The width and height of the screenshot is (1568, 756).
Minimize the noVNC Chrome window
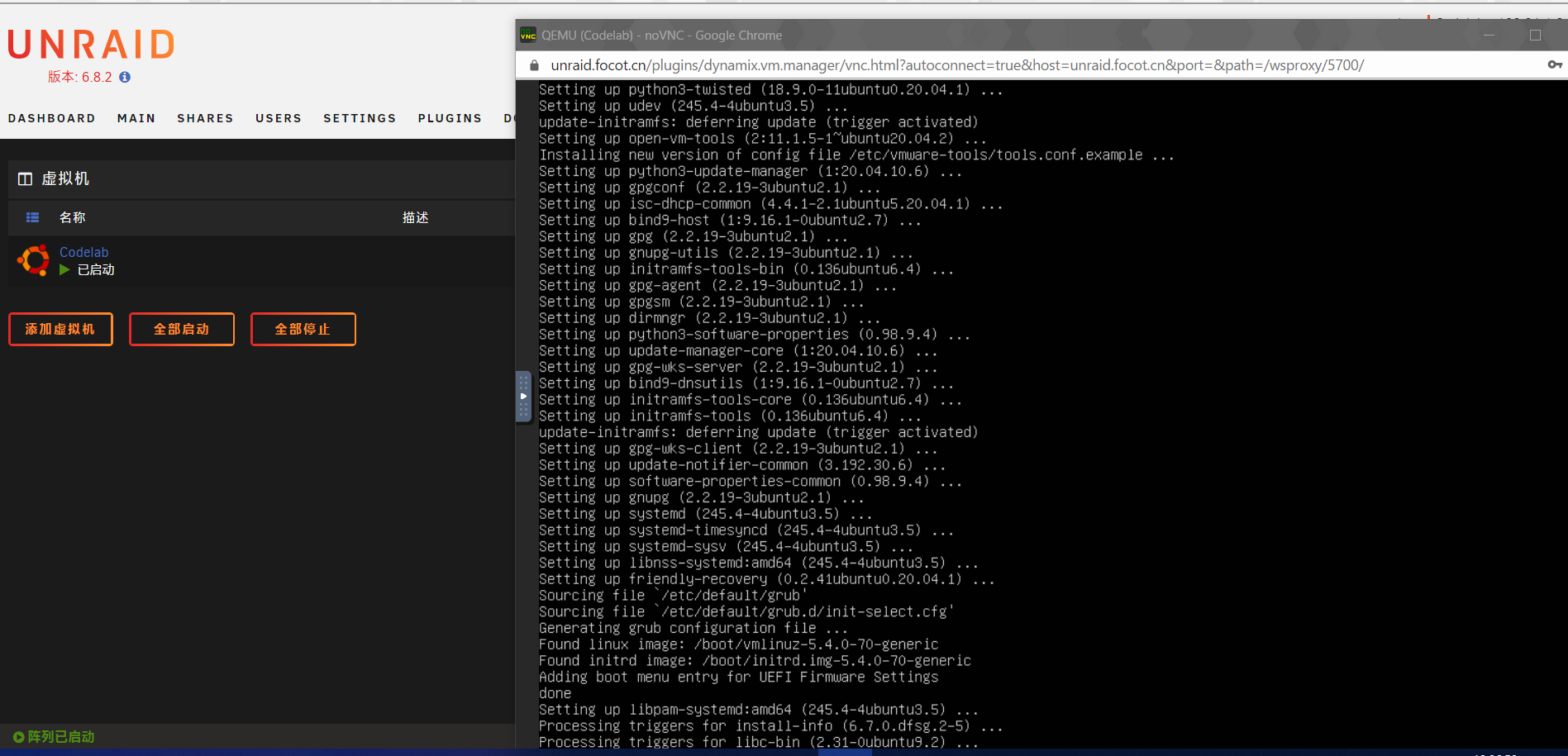pyautogui.click(x=1489, y=36)
